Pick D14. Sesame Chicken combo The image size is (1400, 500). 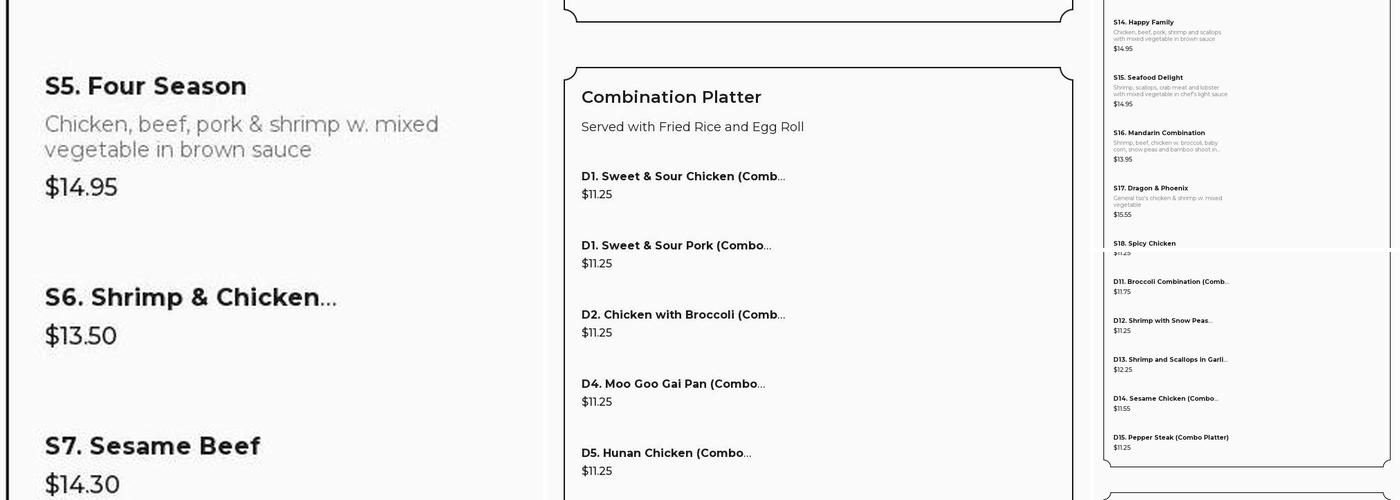[x=1165, y=399]
